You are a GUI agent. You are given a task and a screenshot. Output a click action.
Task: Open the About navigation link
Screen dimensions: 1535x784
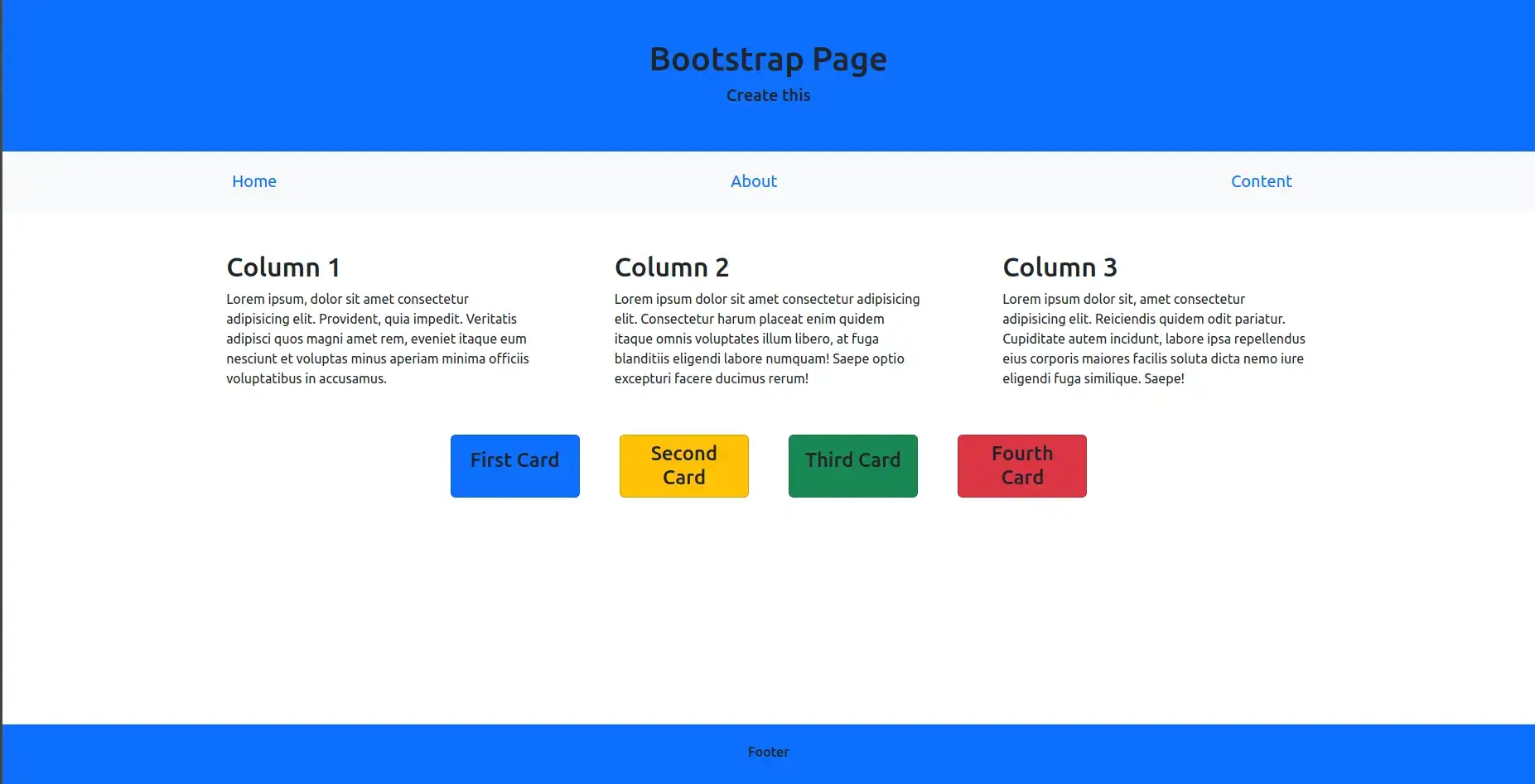pos(753,181)
